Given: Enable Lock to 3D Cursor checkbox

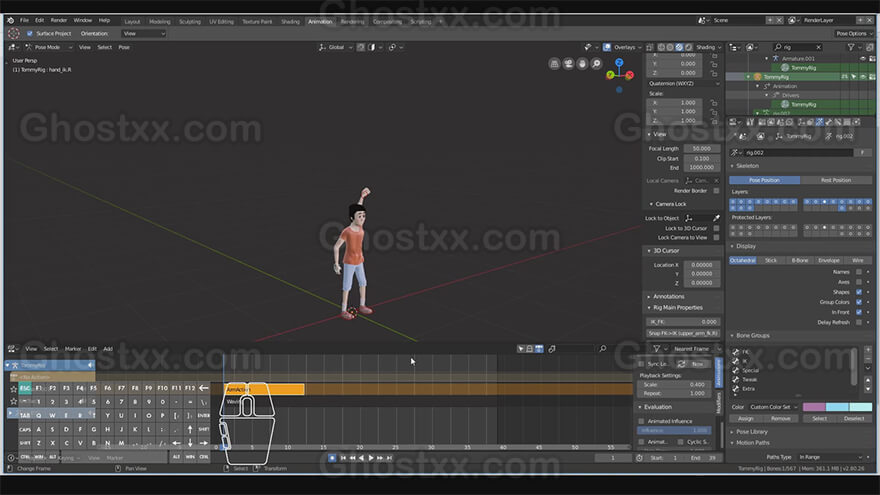Looking at the screenshot, I should click(x=716, y=228).
